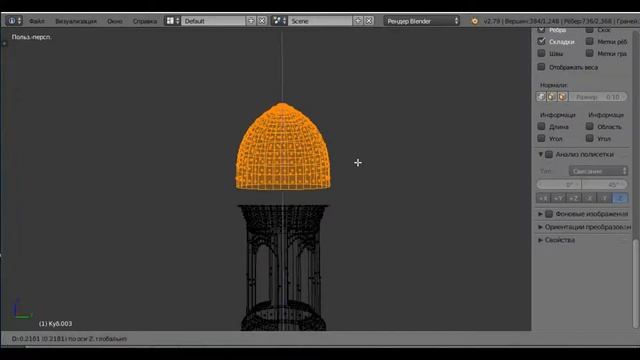Open the Рендер Blender engine dropdown
Screen dimensions: 640x360
coord(422,21)
